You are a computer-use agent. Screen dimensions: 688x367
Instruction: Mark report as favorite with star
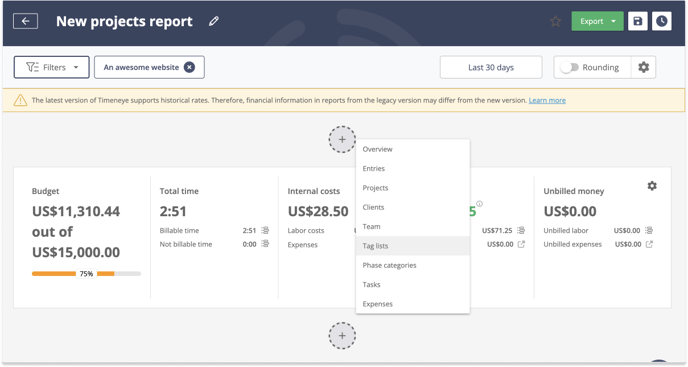pos(555,21)
